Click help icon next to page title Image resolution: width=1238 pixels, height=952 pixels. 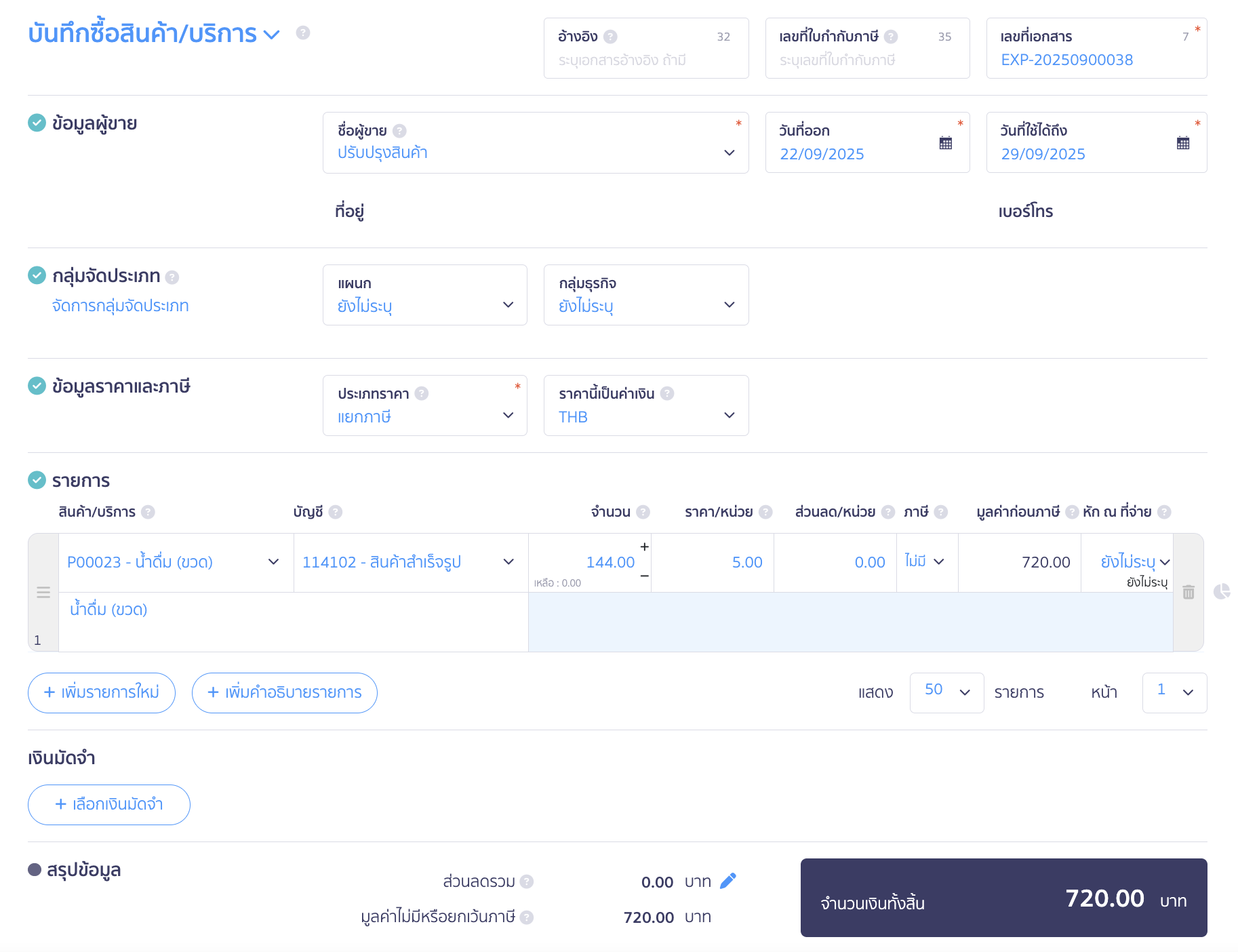click(303, 33)
